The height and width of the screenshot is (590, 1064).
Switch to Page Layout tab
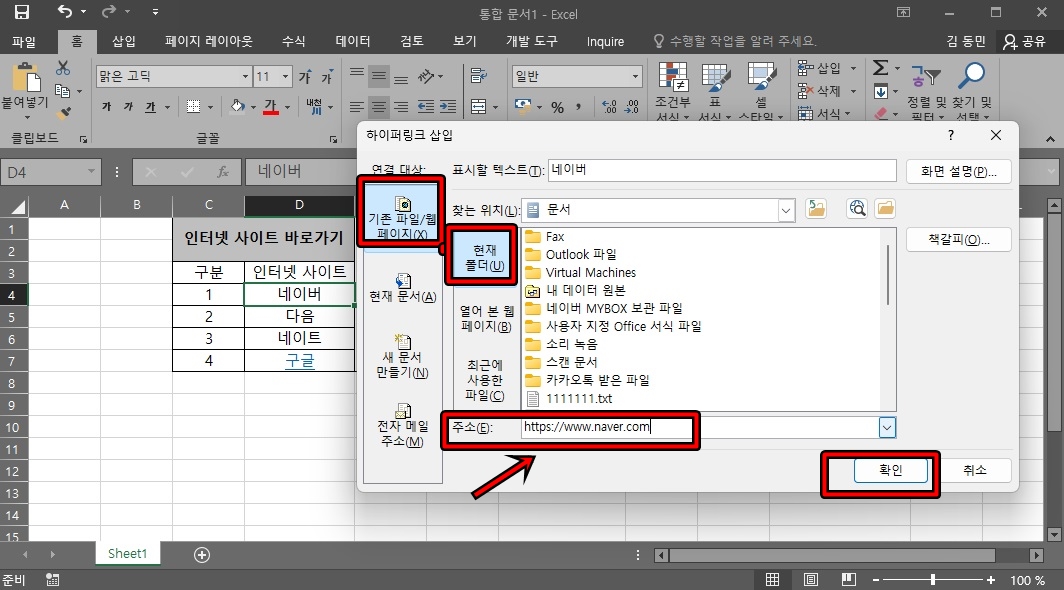(208, 41)
